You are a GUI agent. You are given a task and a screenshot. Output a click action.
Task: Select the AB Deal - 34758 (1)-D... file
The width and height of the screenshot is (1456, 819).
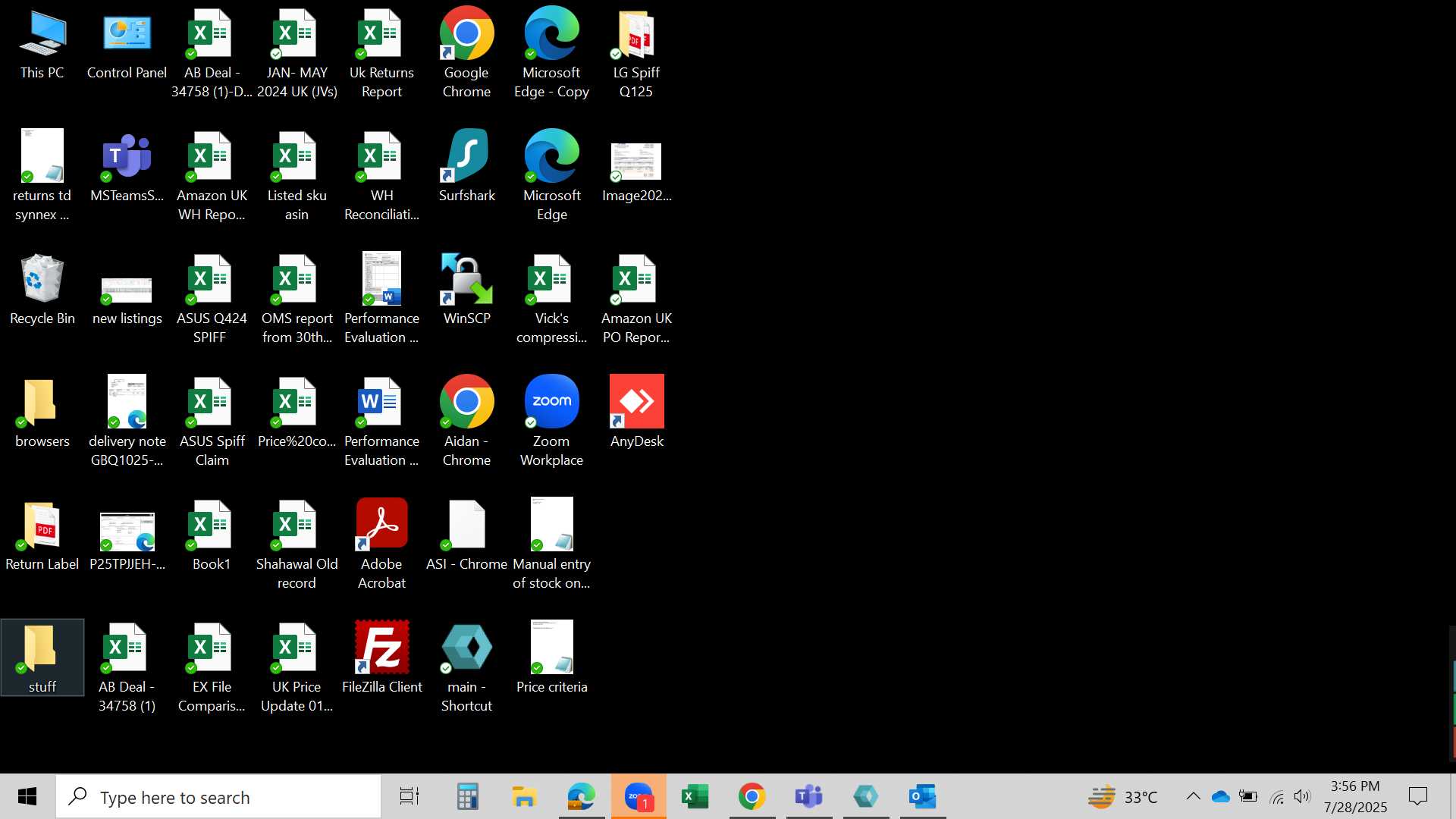click(x=212, y=53)
